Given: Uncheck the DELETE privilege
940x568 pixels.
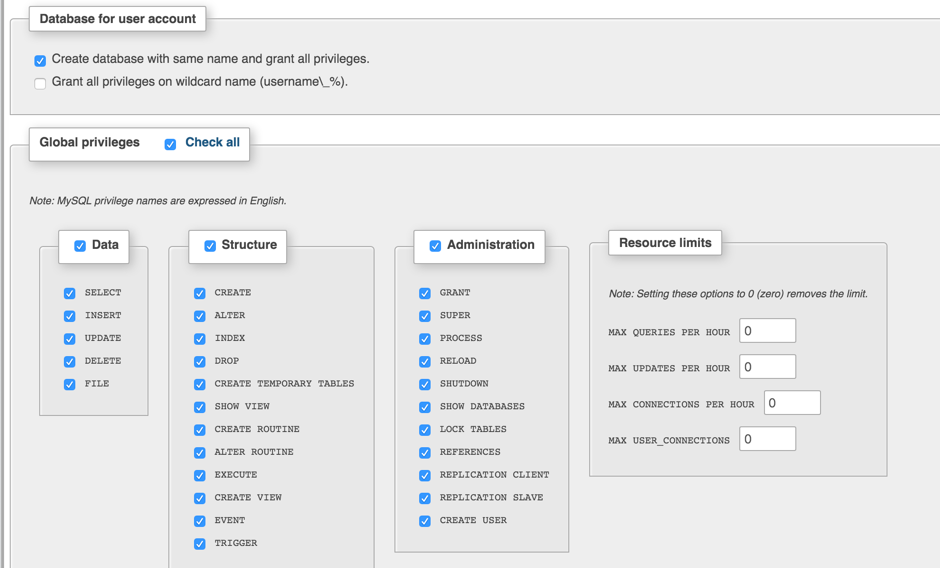Looking at the screenshot, I should (x=70, y=362).
